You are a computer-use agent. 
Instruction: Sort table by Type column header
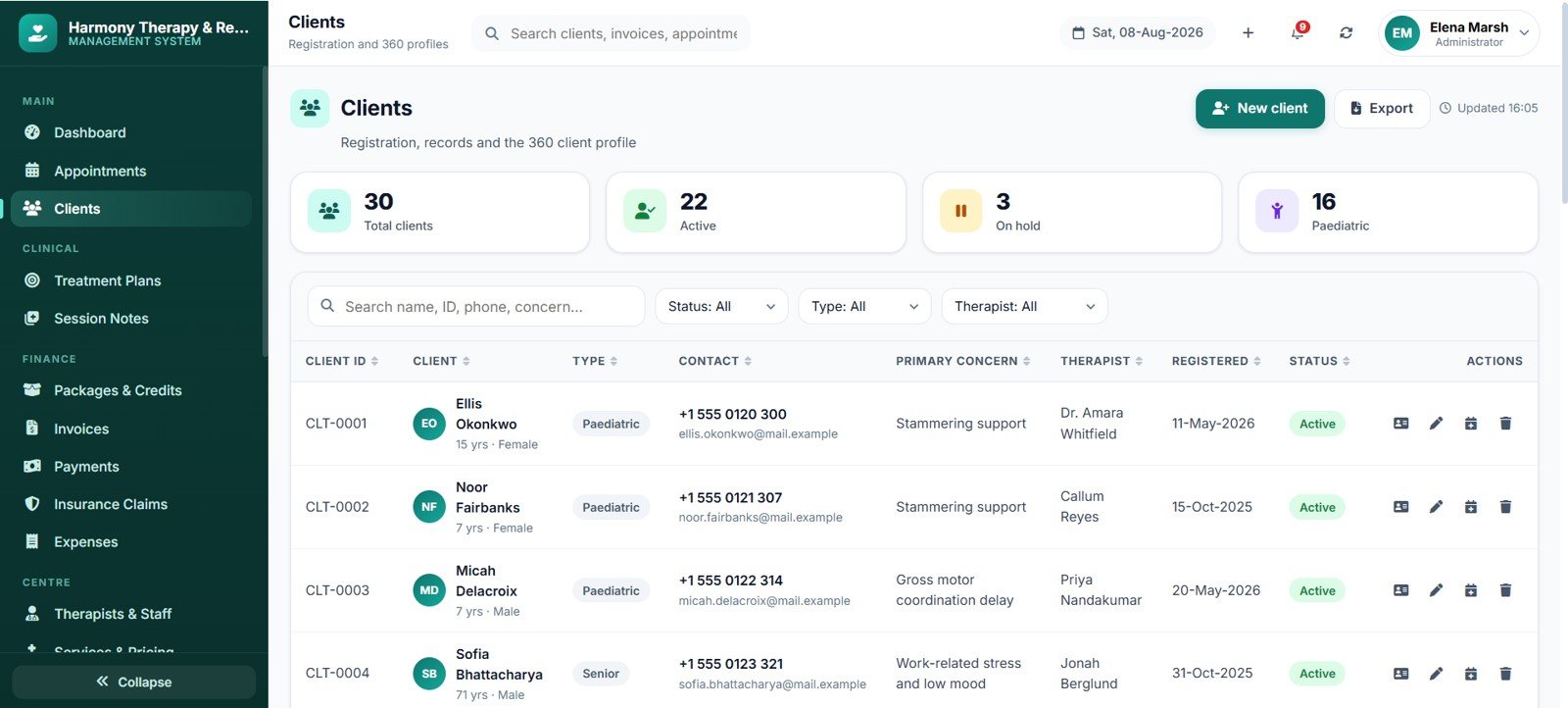[596, 361]
